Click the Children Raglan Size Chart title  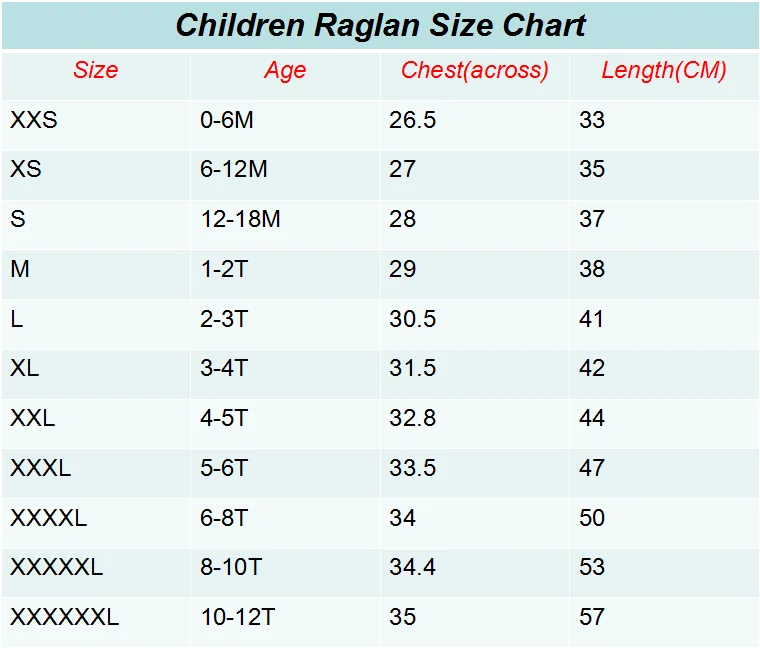click(380, 25)
